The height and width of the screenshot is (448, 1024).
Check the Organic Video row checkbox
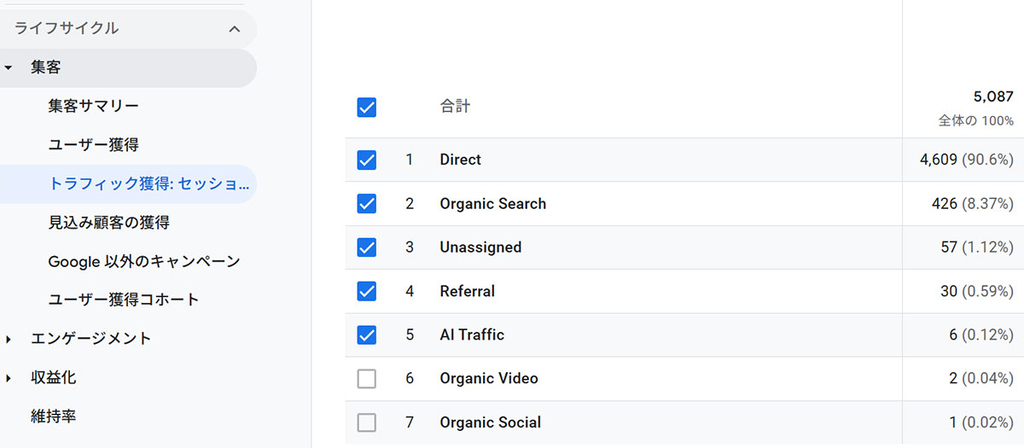367,379
